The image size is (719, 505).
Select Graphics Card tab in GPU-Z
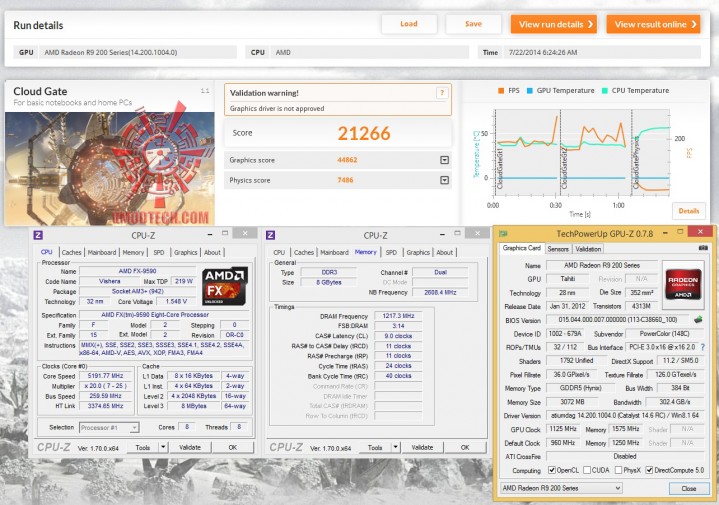pos(522,248)
